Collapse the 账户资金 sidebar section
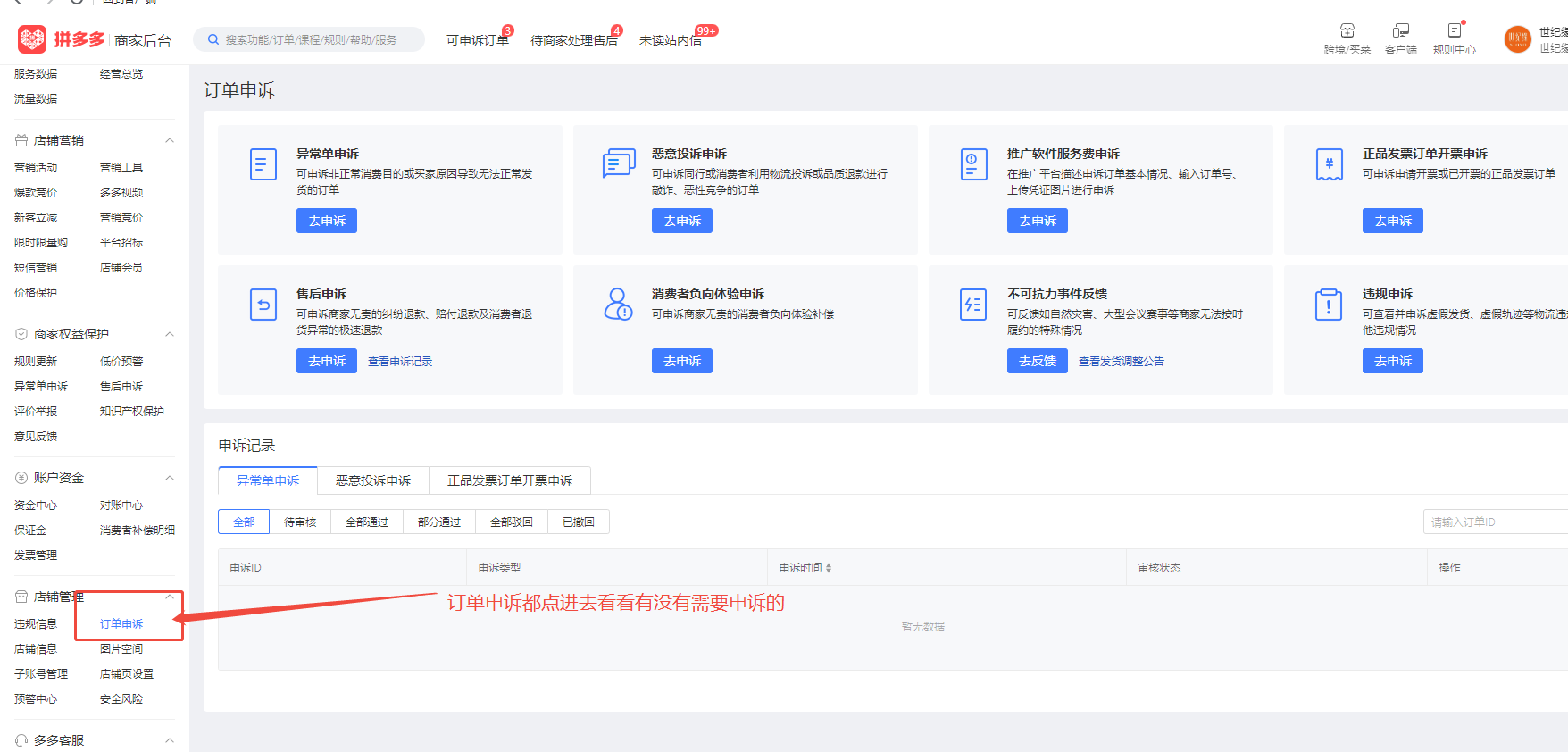1568x752 pixels. [169, 479]
